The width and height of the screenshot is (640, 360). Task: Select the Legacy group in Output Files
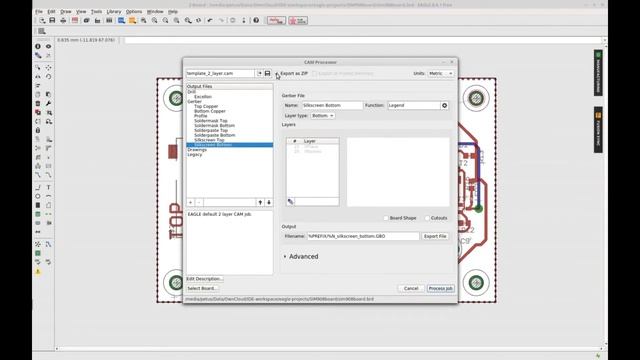(x=194, y=155)
